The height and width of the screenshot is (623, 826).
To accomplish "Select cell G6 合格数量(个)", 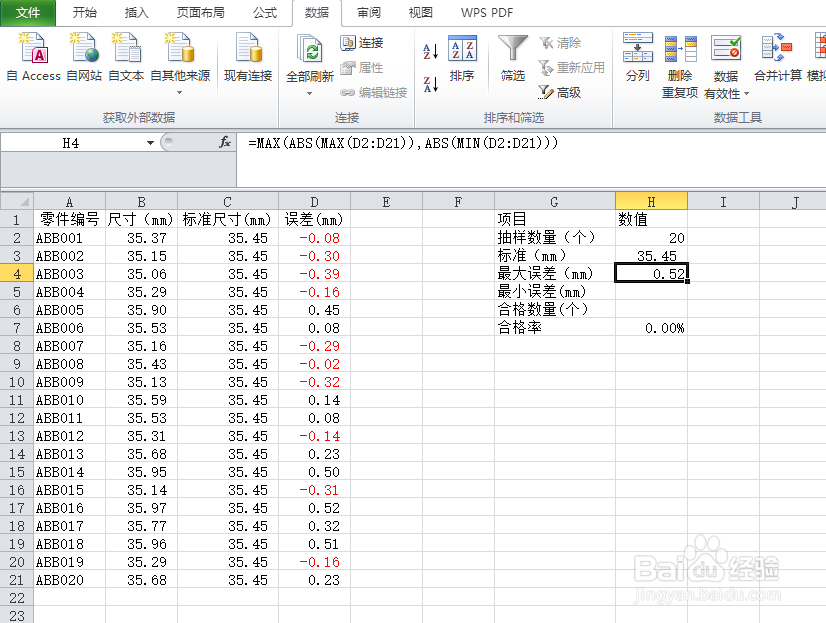I will (x=554, y=310).
